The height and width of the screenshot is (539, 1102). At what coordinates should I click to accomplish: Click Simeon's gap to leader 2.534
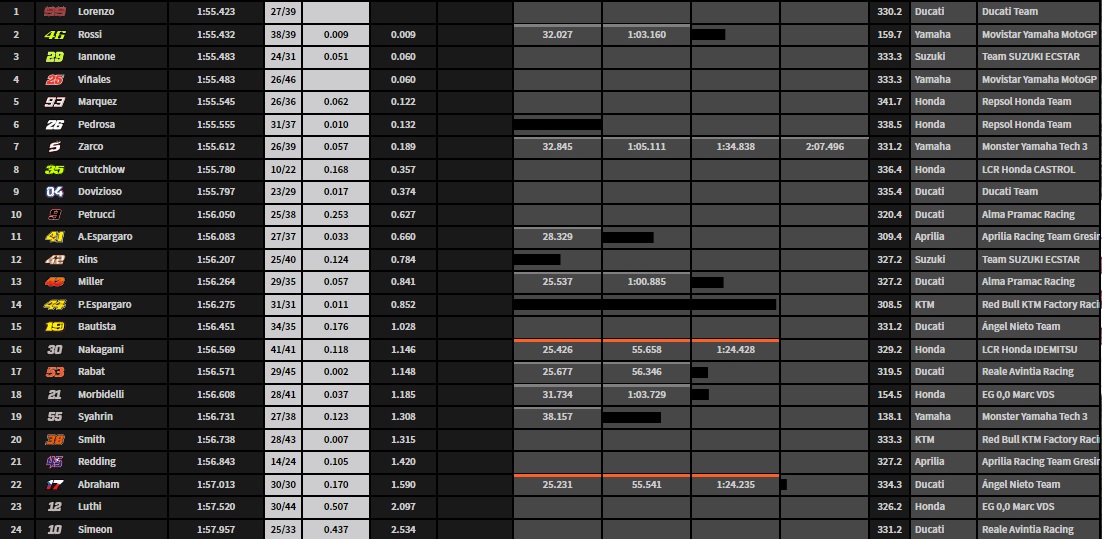pos(404,529)
